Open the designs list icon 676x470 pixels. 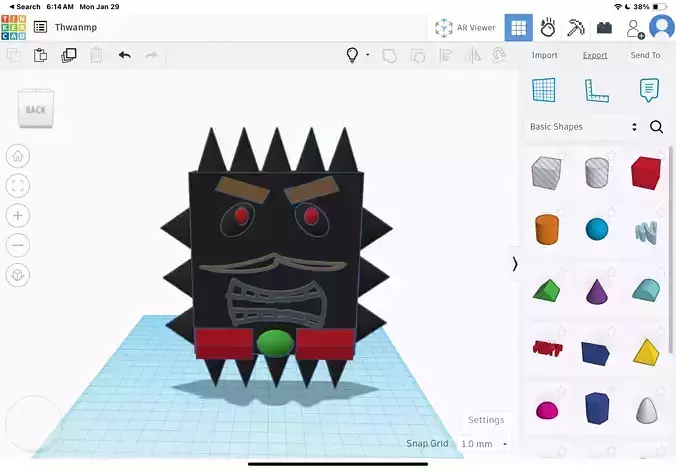(41, 27)
